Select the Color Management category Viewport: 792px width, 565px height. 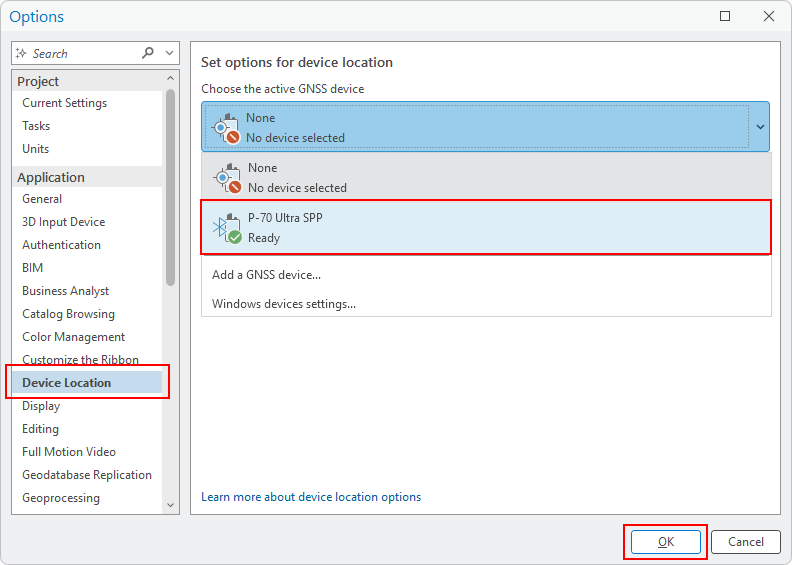(74, 337)
